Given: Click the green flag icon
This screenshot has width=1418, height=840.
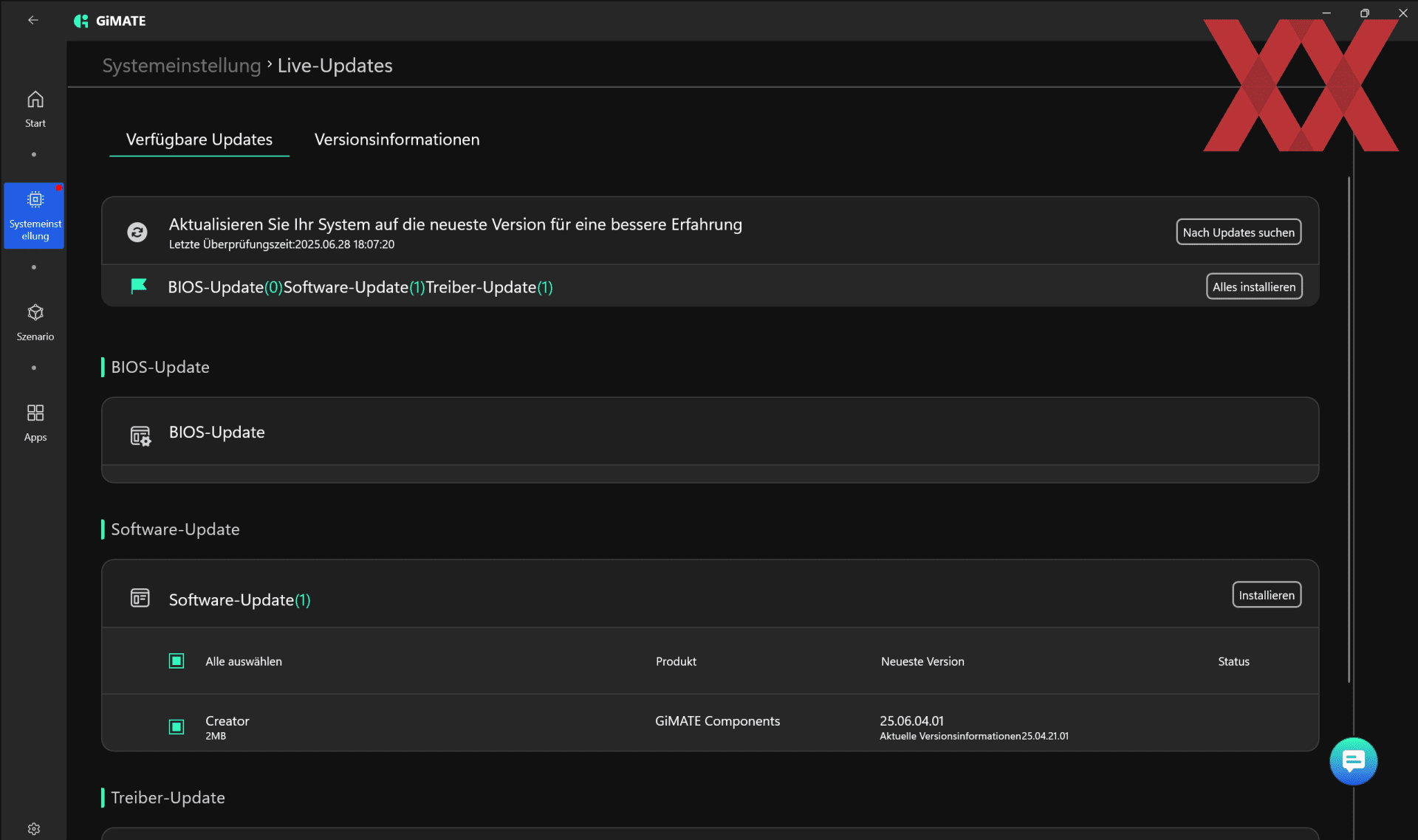Looking at the screenshot, I should click(139, 286).
